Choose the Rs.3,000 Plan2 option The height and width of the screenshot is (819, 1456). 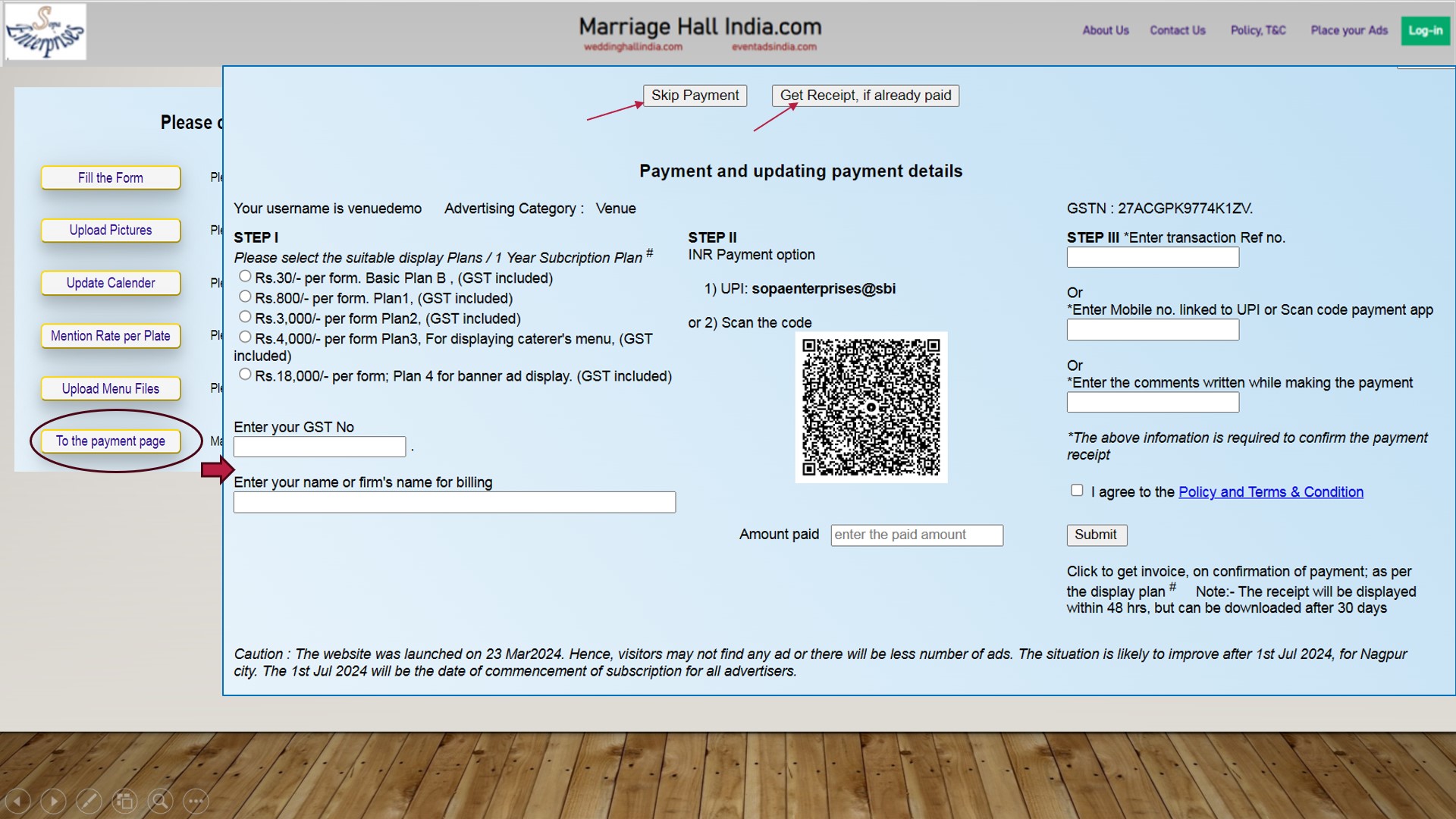coord(245,317)
